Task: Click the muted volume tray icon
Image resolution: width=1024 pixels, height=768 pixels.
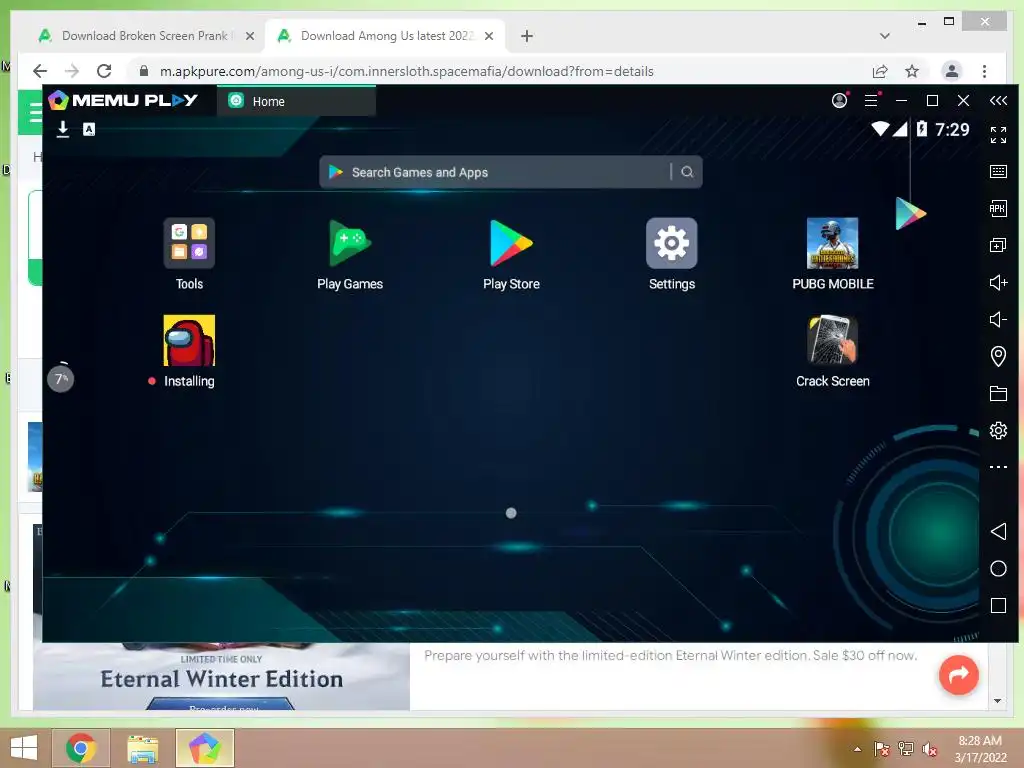Action: tap(929, 749)
